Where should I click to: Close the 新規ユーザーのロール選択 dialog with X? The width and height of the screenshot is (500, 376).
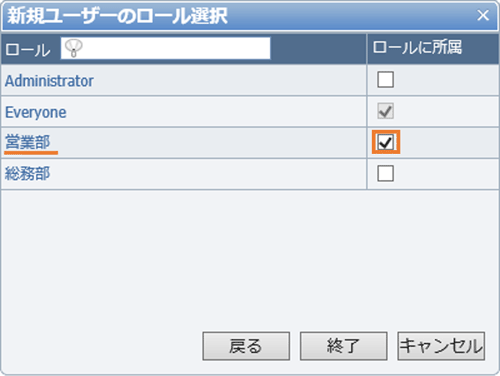[483, 15]
